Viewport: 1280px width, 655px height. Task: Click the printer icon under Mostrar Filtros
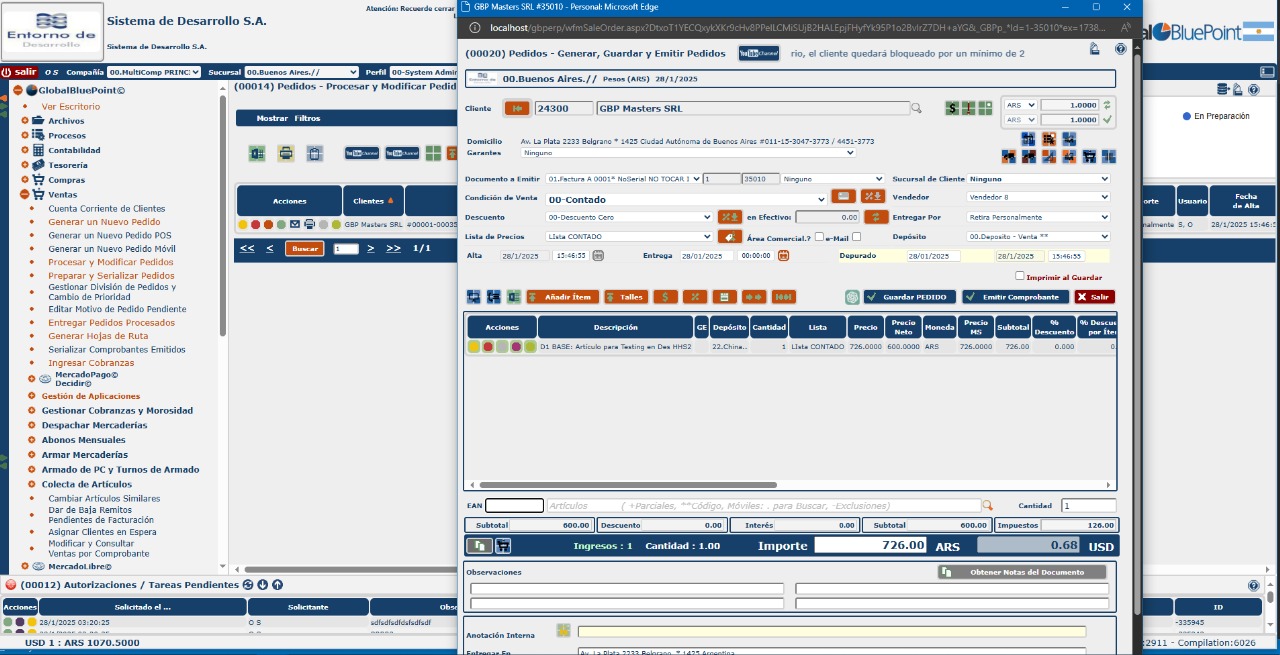(286, 154)
